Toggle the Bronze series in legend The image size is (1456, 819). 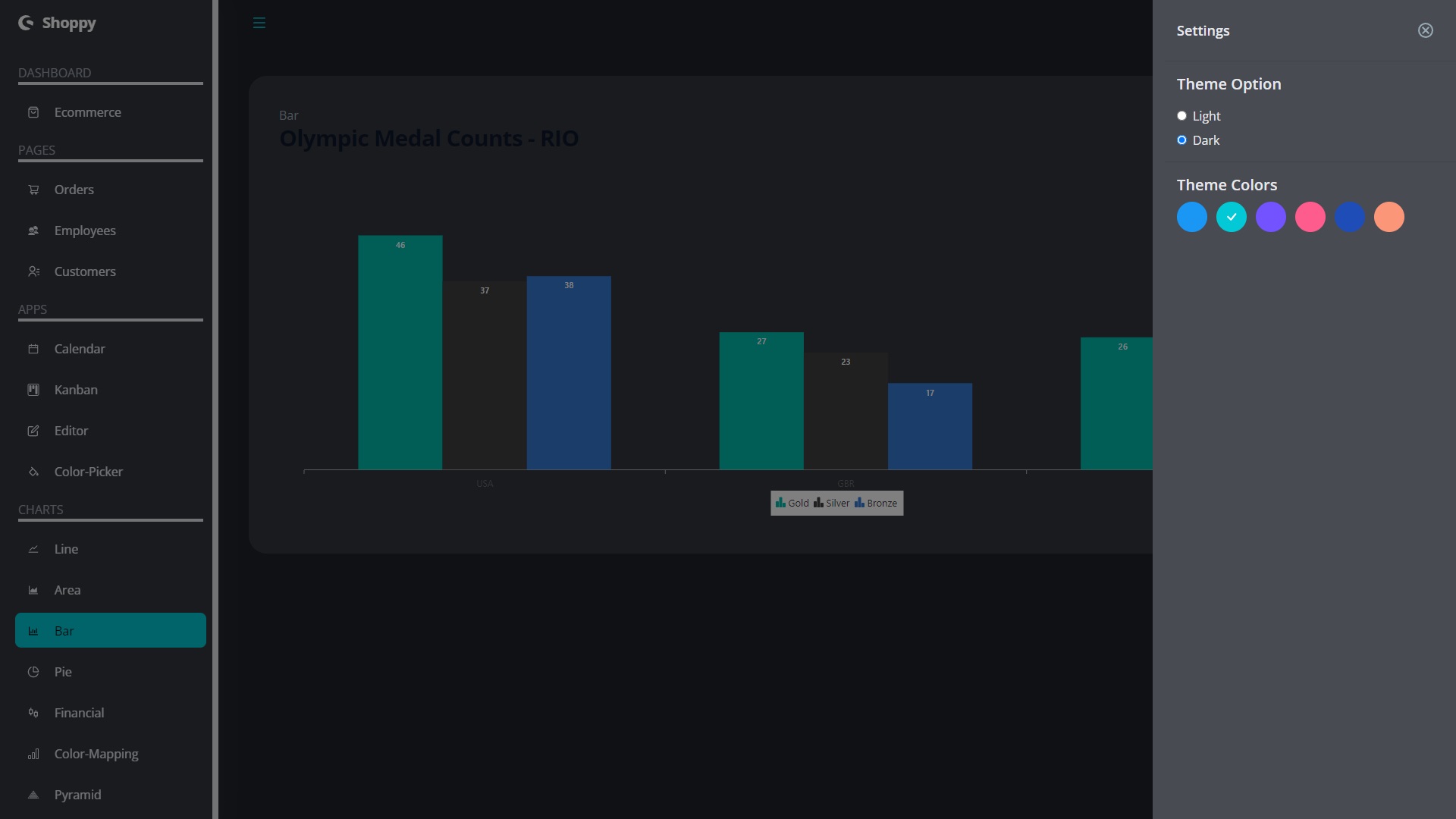pyautogui.click(x=876, y=503)
